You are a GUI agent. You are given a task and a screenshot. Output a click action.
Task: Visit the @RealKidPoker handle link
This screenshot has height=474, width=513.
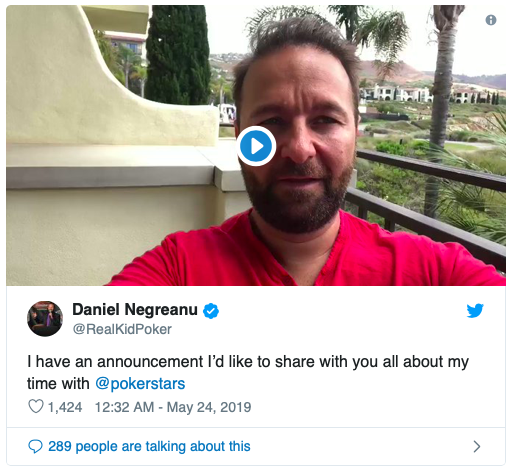(x=122, y=329)
